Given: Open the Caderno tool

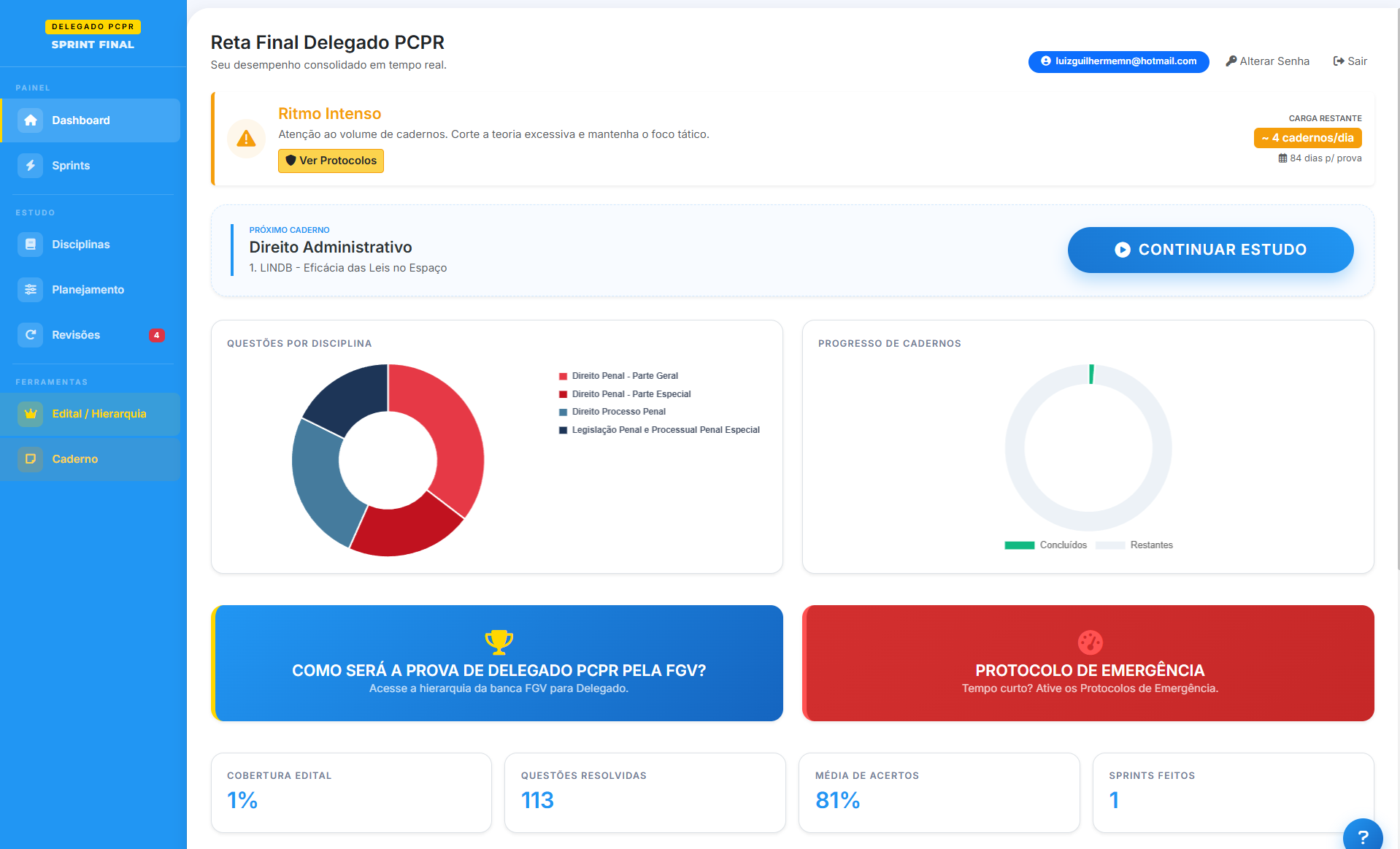Looking at the screenshot, I should tap(91, 459).
